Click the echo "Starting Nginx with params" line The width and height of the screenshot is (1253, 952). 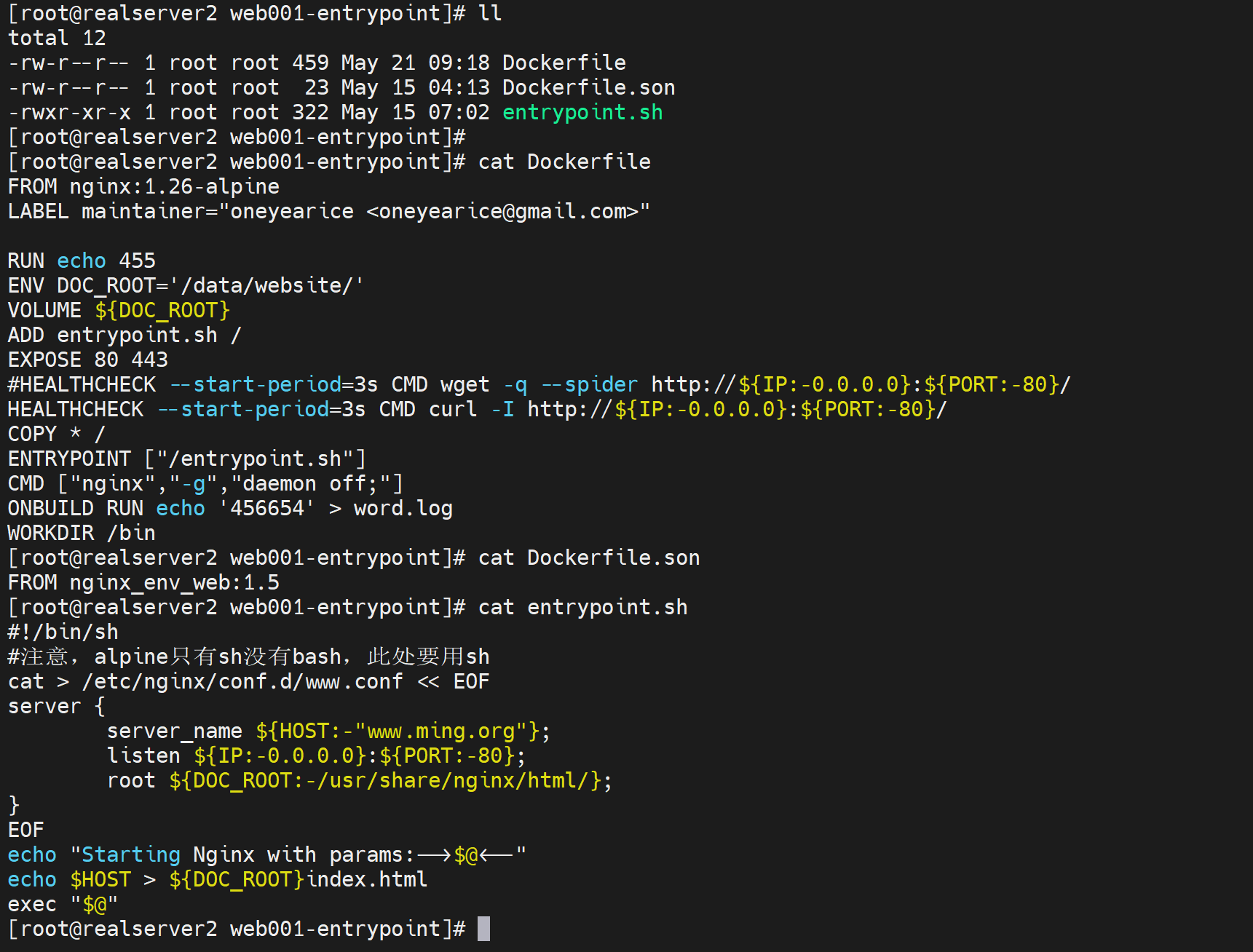coord(266,854)
